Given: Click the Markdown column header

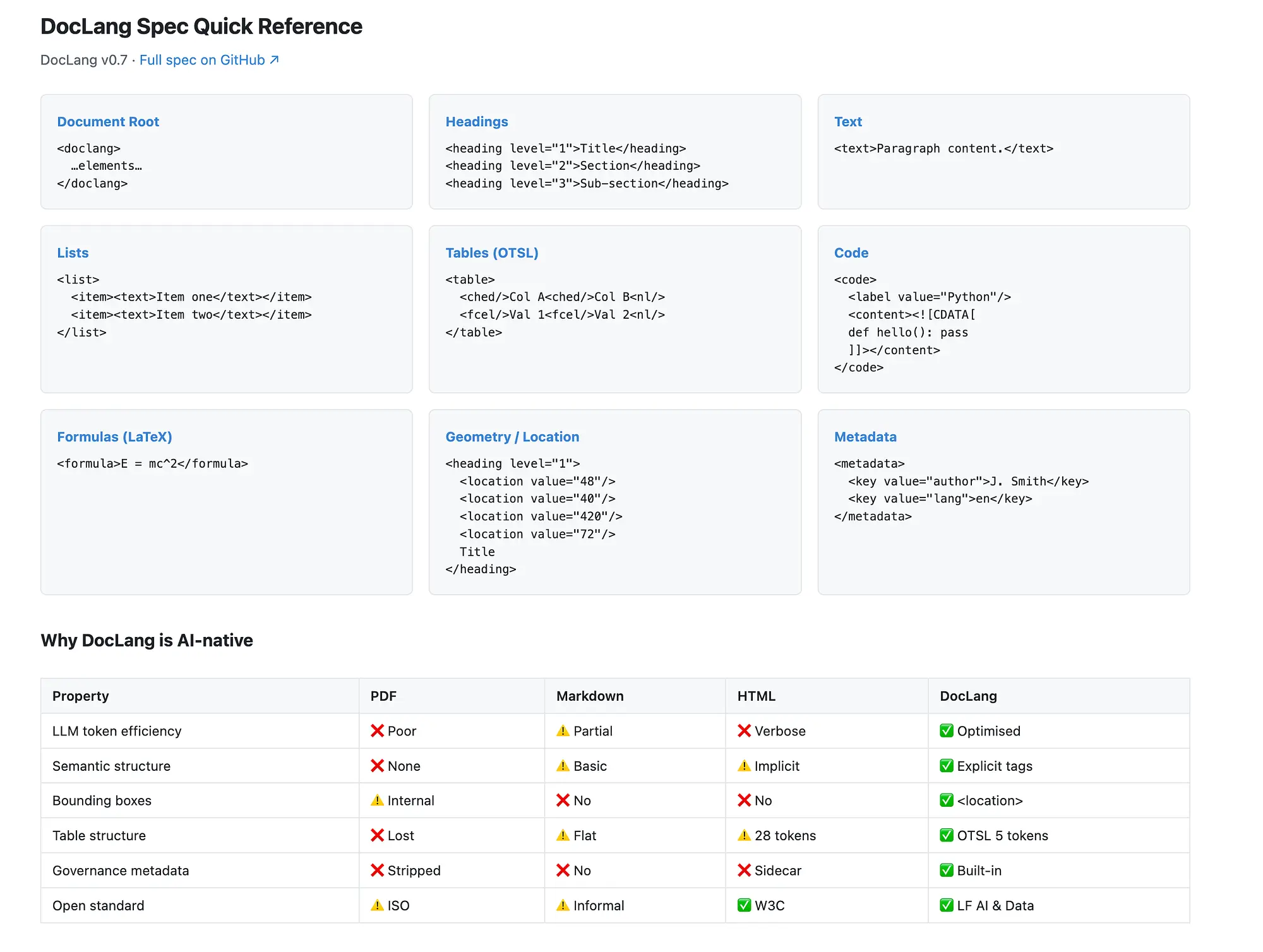Looking at the screenshot, I should 590,696.
